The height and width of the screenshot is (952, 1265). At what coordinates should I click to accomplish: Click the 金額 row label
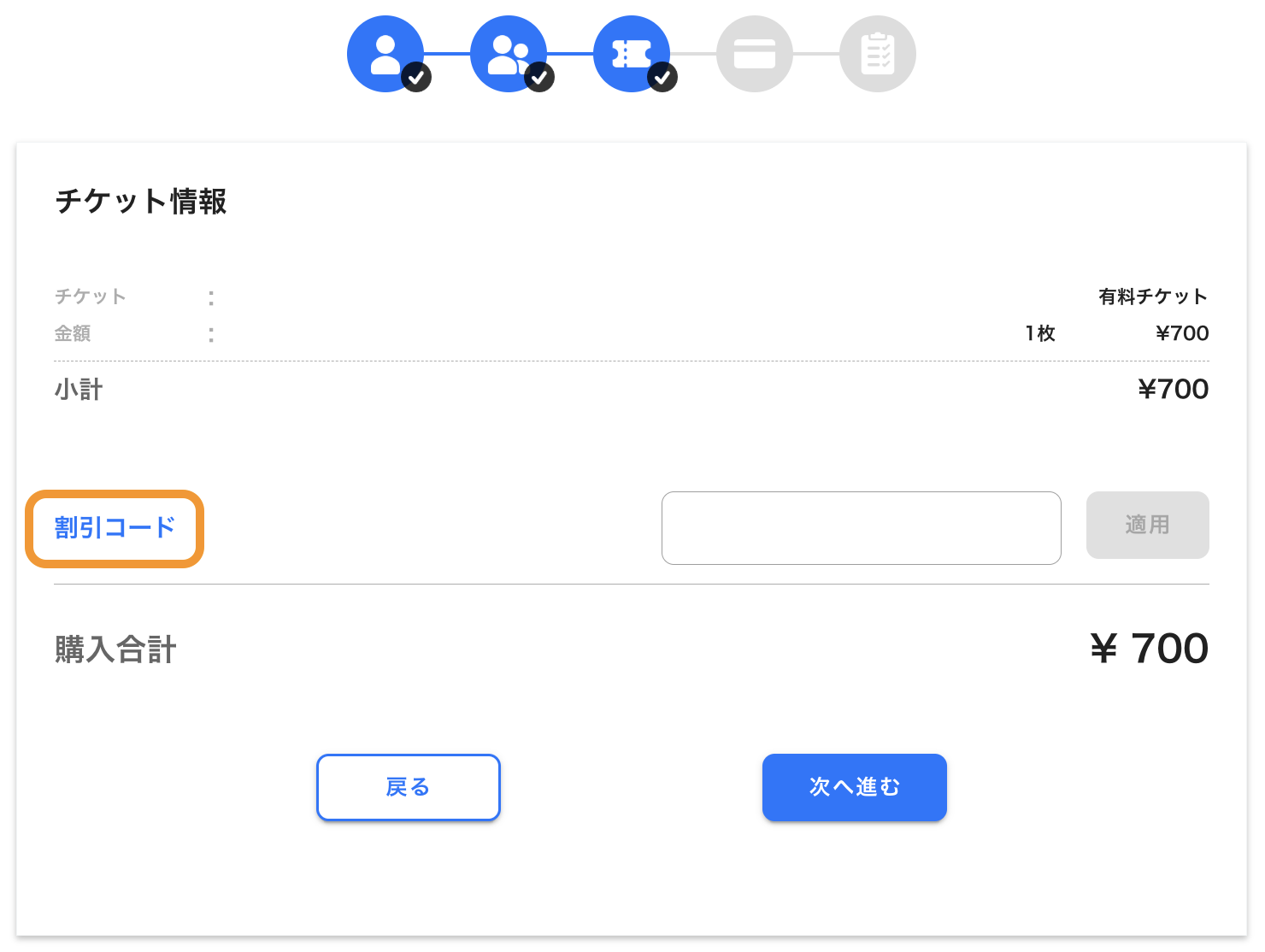(x=73, y=333)
